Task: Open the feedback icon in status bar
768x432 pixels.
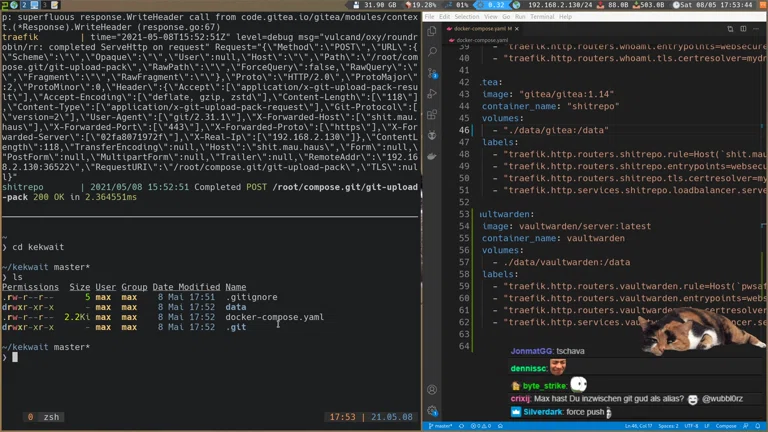Action: (x=745, y=426)
